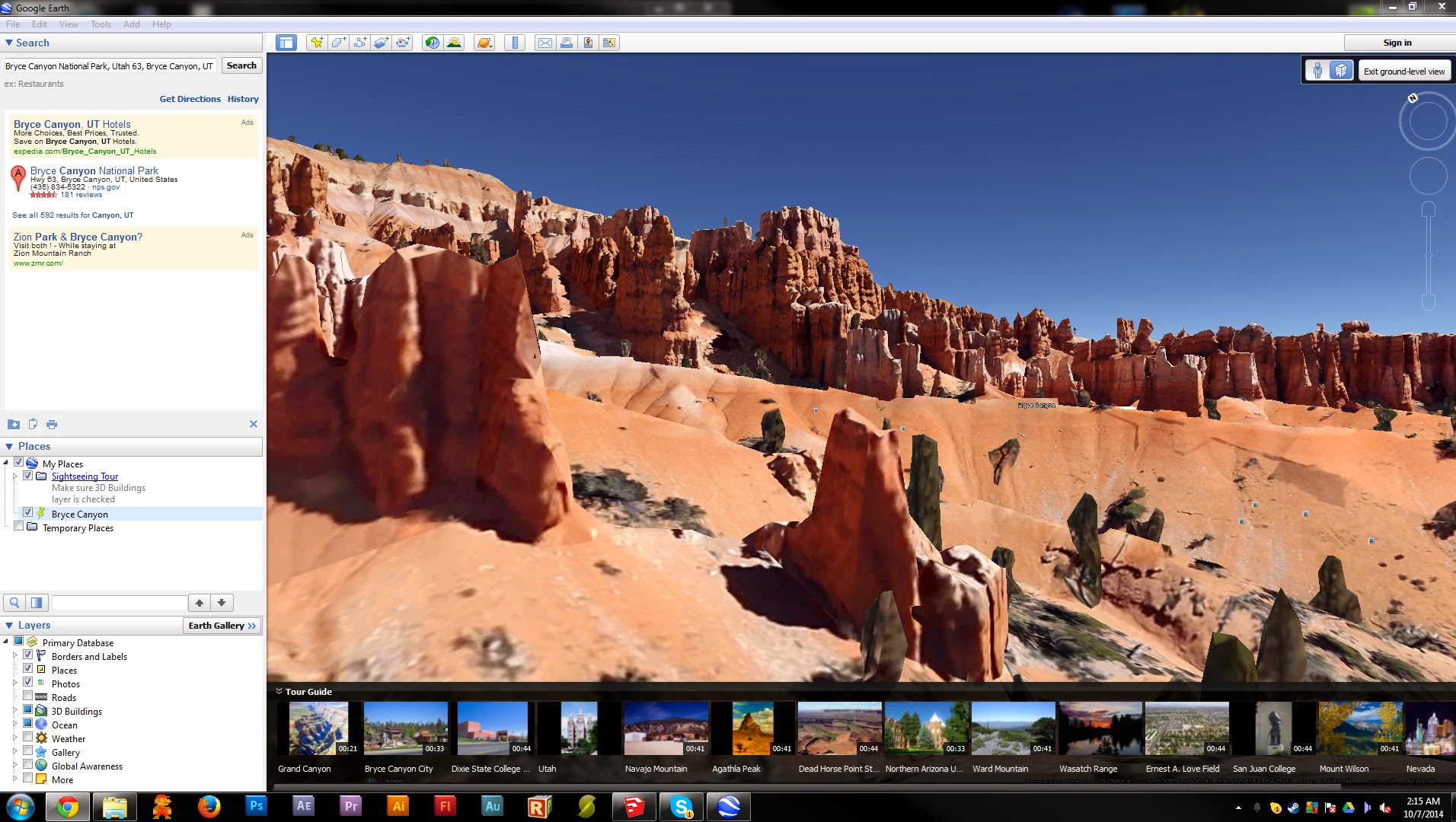
Task: Open the View menu
Action: point(69,24)
